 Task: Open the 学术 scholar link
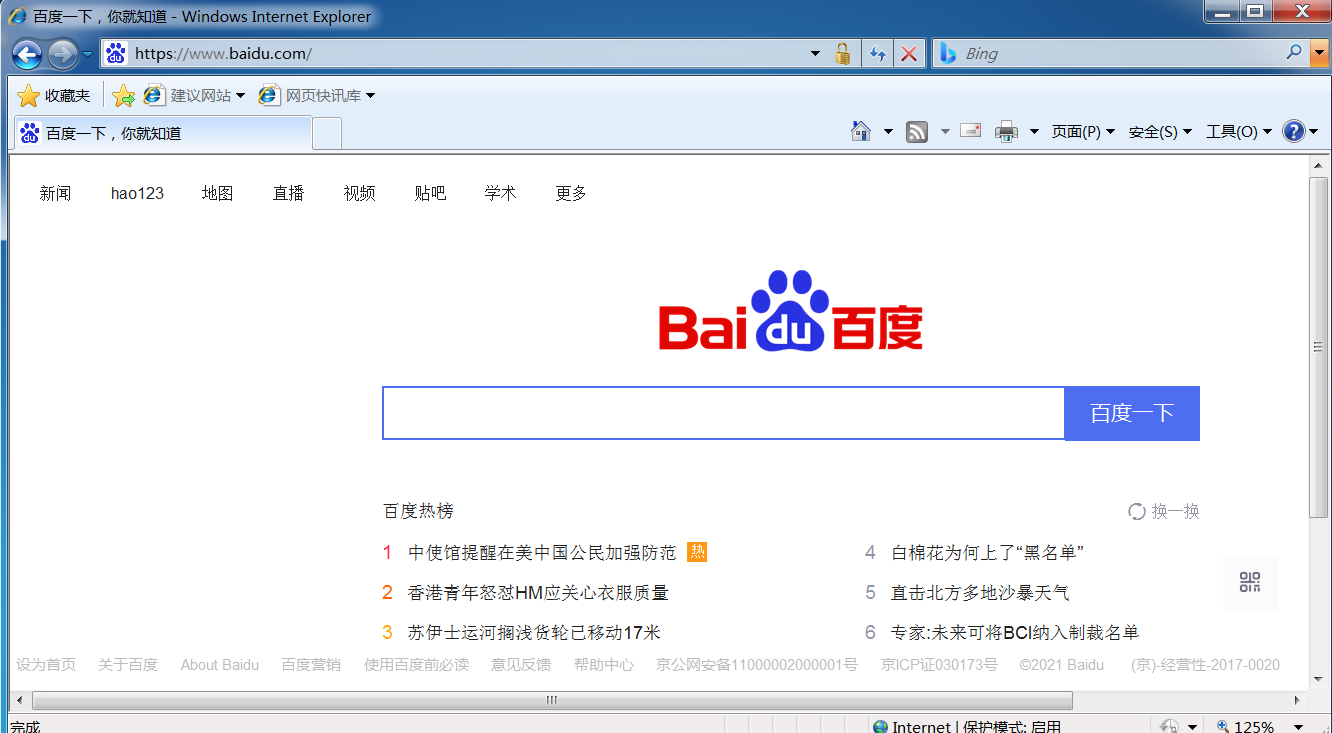click(x=500, y=193)
